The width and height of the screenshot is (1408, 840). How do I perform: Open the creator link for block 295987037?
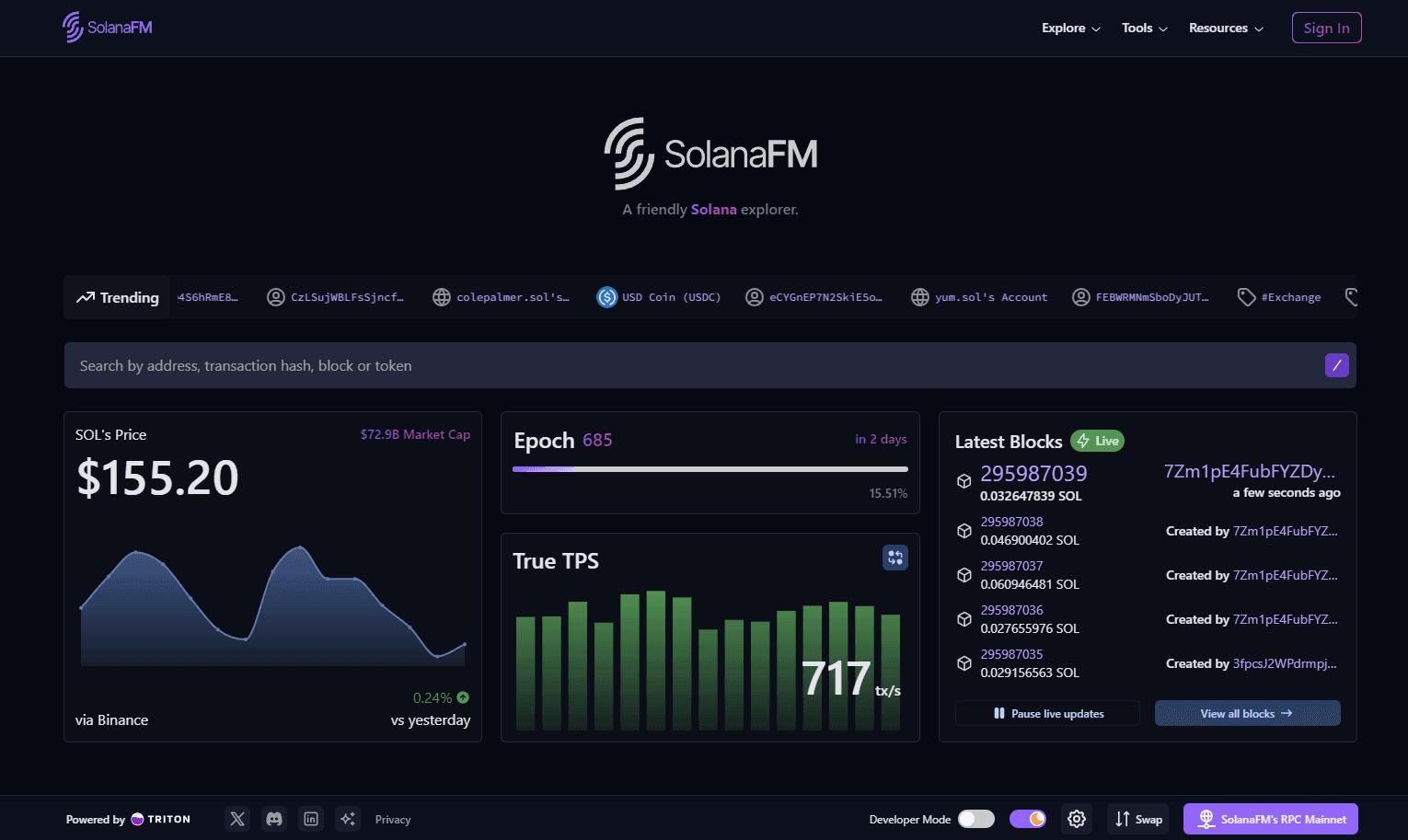click(x=1285, y=575)
